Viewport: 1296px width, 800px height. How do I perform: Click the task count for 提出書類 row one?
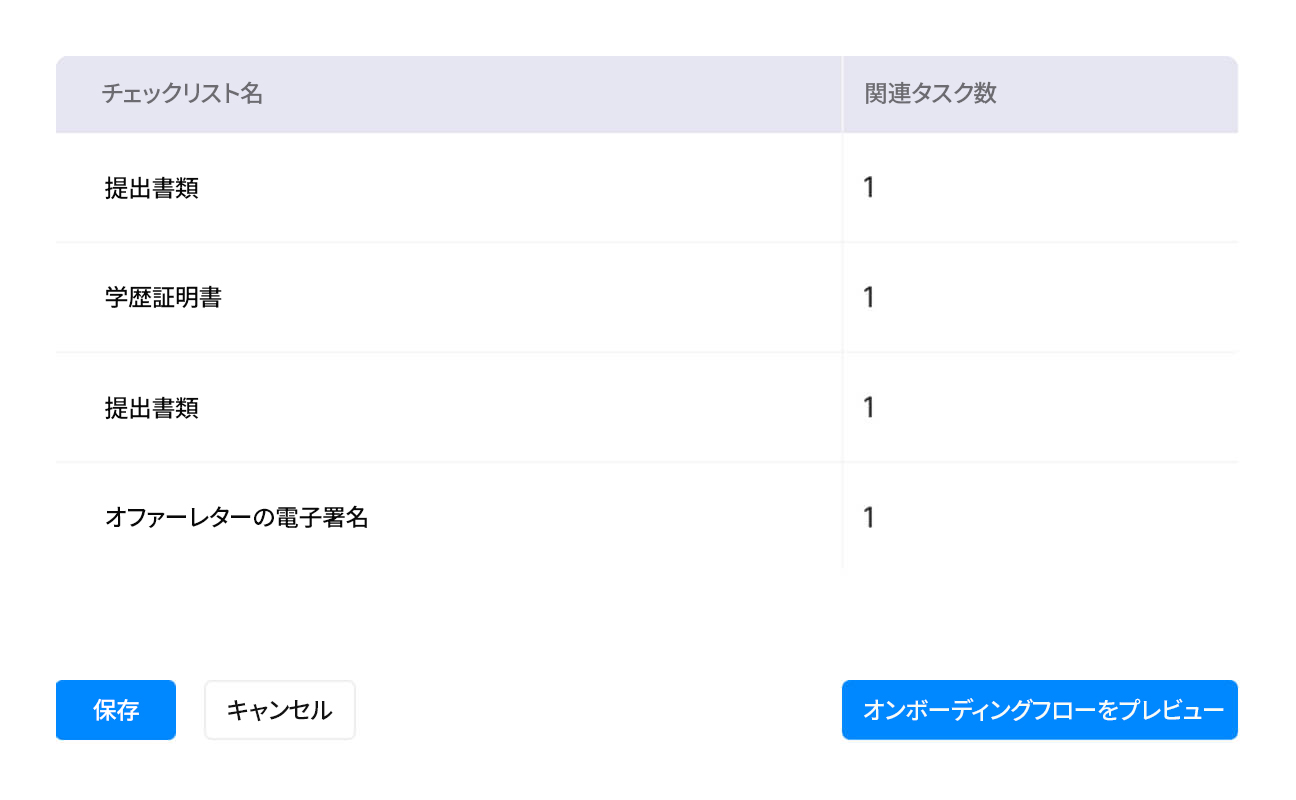coord(868,188)
